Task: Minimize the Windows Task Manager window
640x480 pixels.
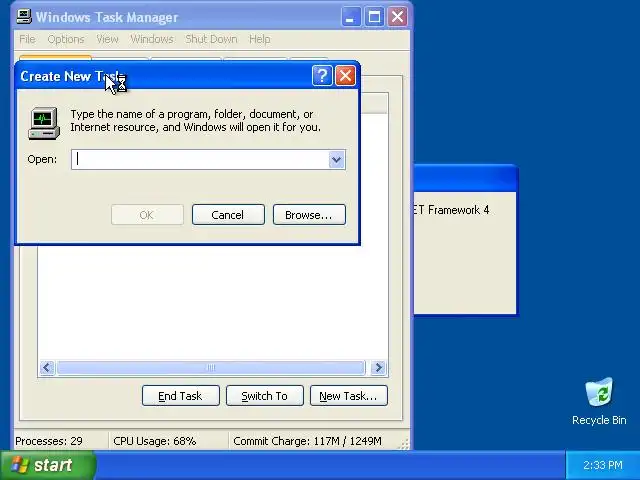Action: 351,17
